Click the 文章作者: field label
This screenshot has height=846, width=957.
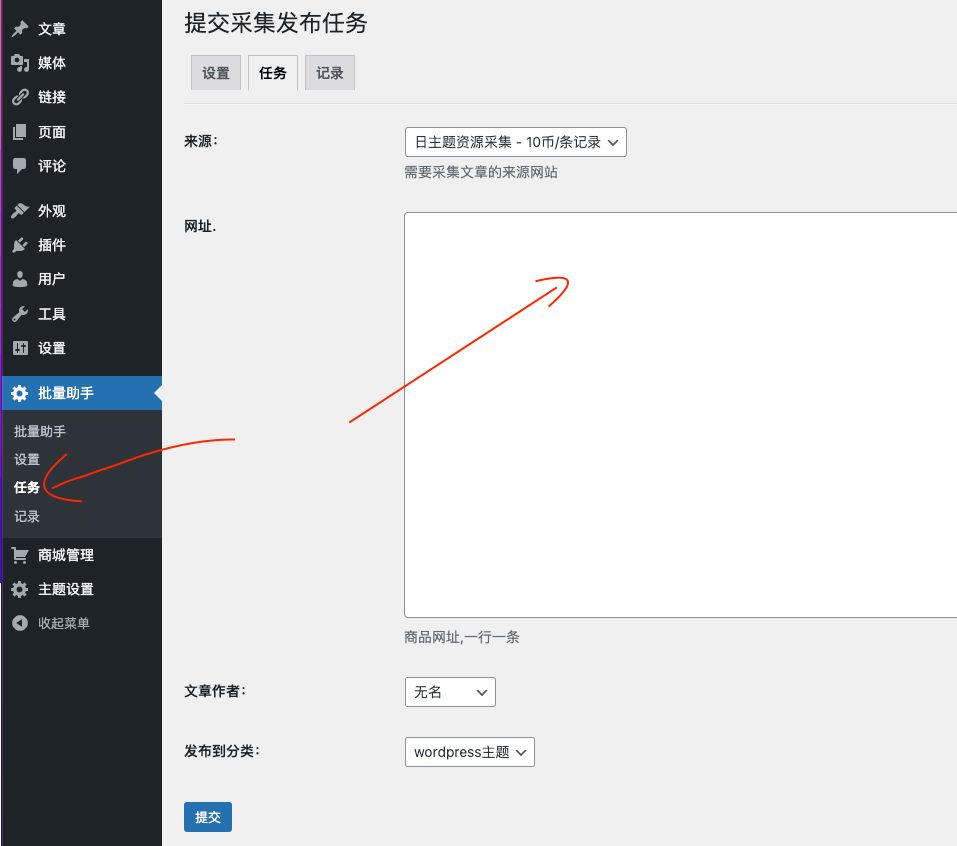point(215,692)
